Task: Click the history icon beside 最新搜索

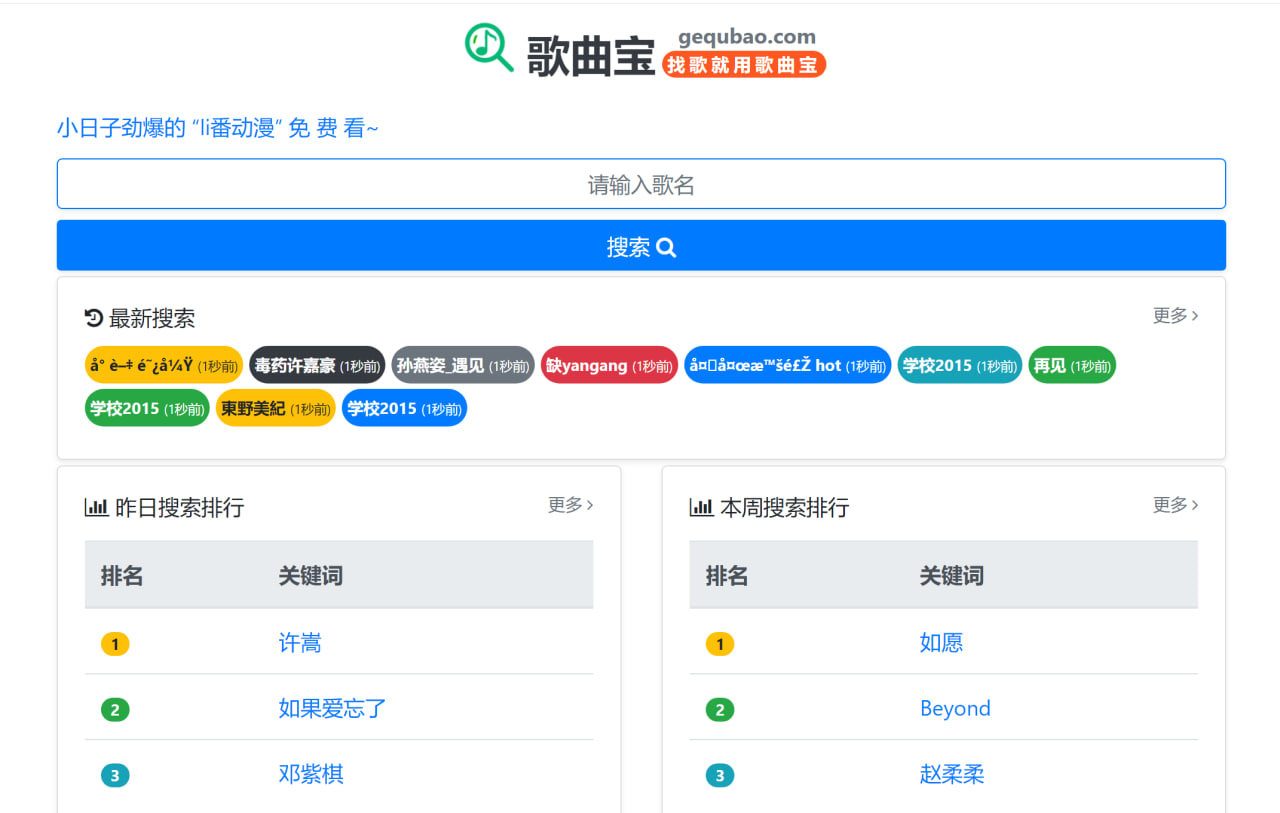Action: click(x=94, y=318)
